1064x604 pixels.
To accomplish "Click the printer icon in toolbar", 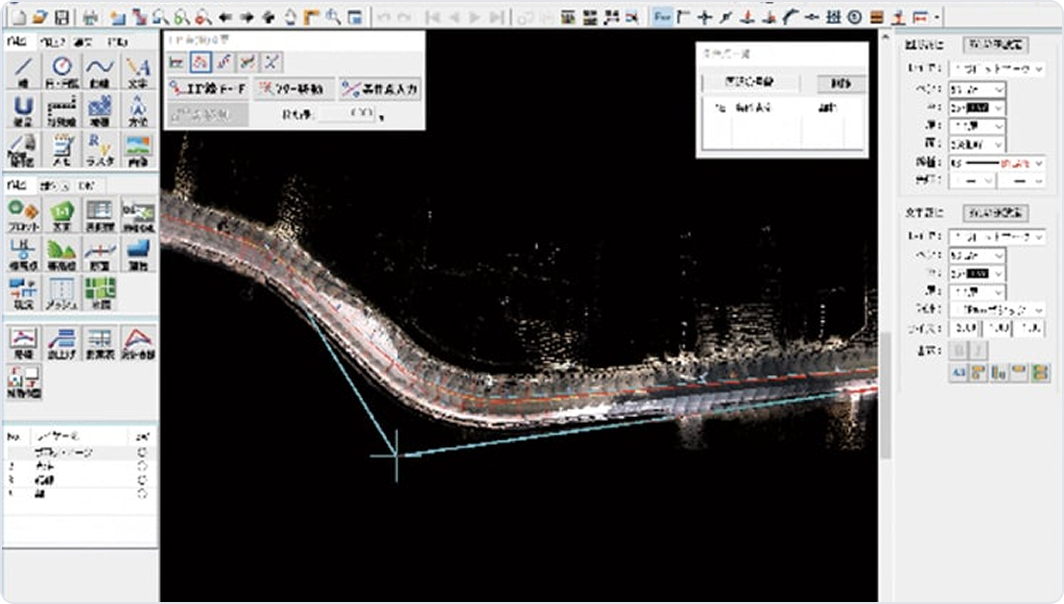I will tap(90, 17).
